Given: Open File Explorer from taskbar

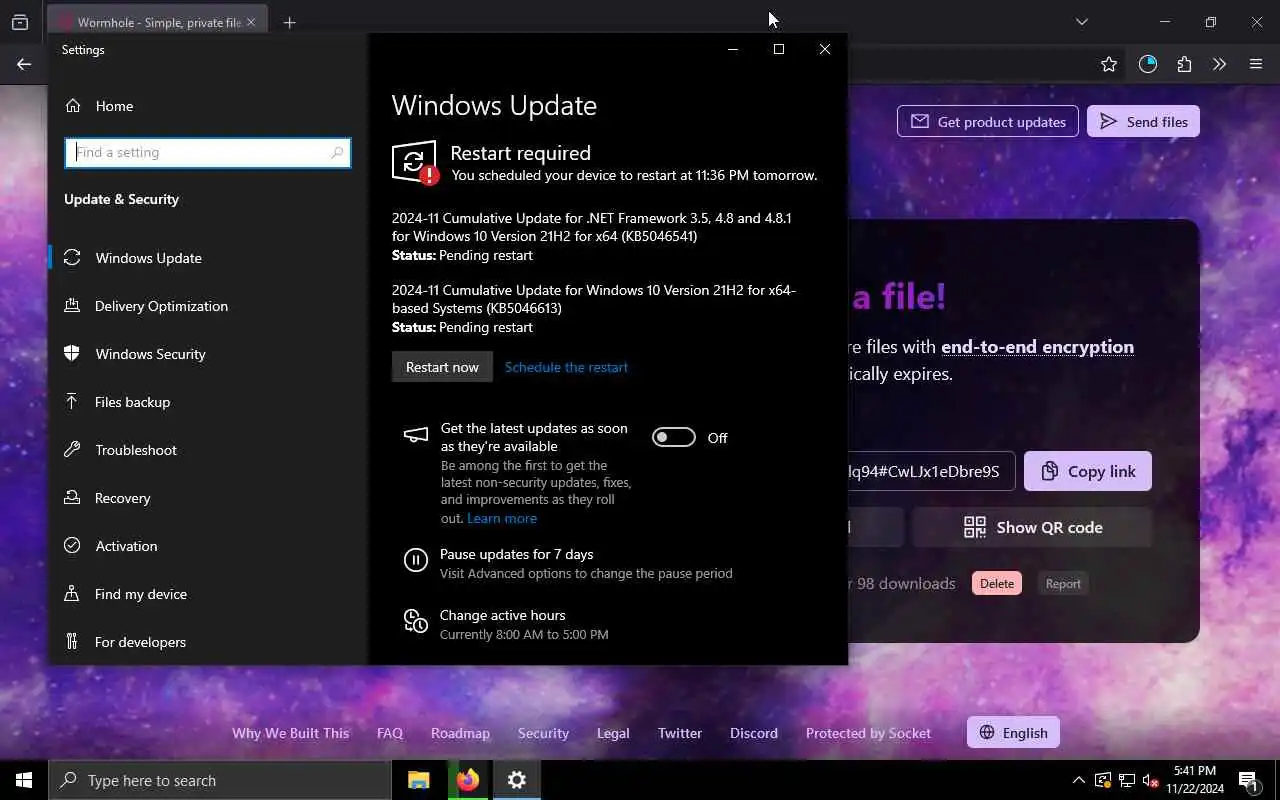Looking at the screenshot, I should coord(419,780).
